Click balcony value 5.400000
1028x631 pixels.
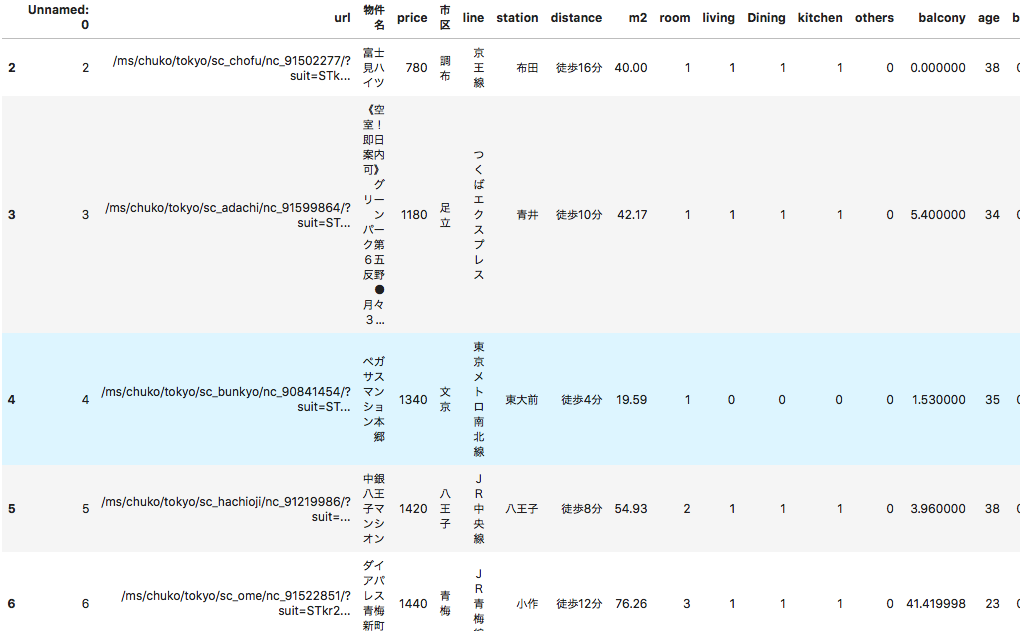(938, 214)
